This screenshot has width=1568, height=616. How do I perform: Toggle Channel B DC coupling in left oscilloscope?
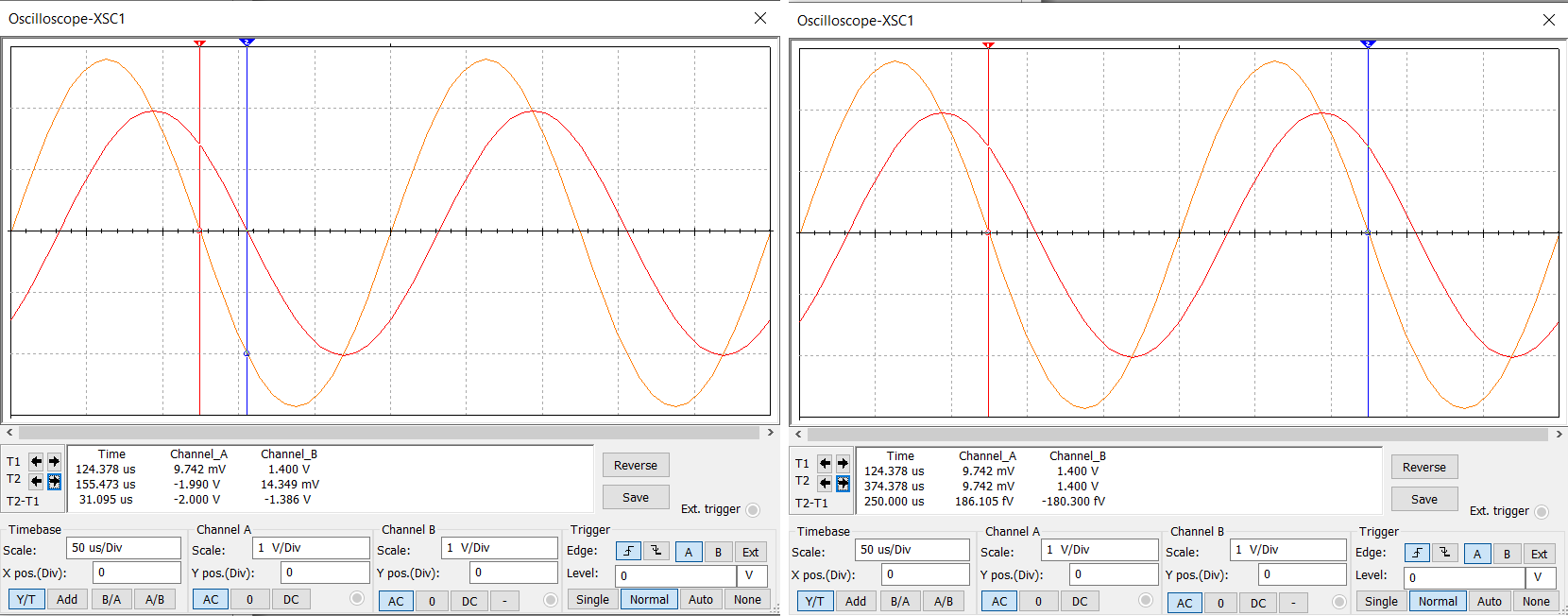click(469, 601)
